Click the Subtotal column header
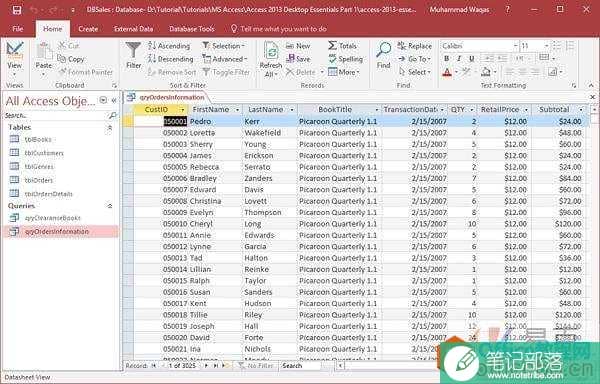This screenshot has height=384, width=600. [x=554, y=110]
